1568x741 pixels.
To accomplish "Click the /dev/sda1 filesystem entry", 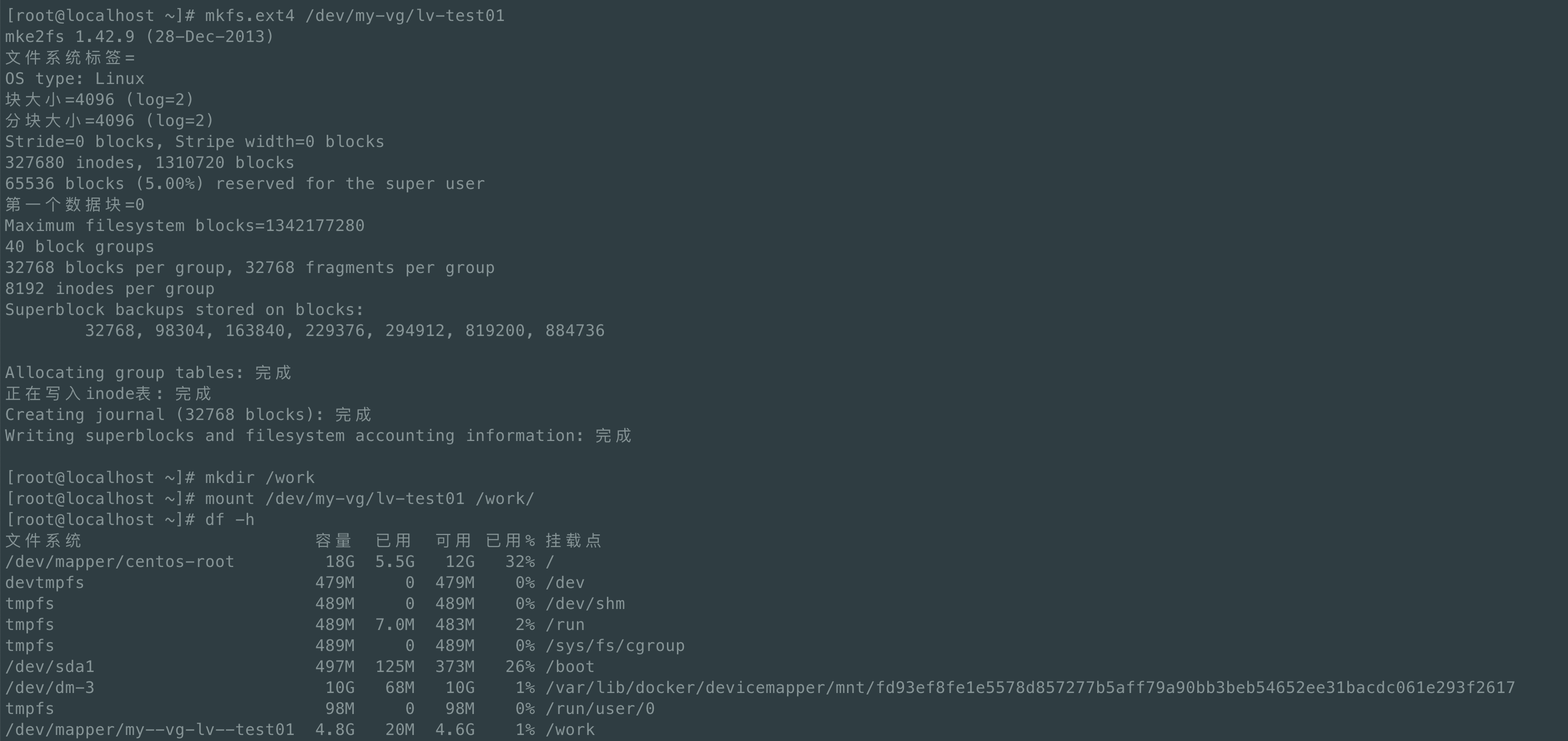I will pyautogui.click(x=50, y=667).
